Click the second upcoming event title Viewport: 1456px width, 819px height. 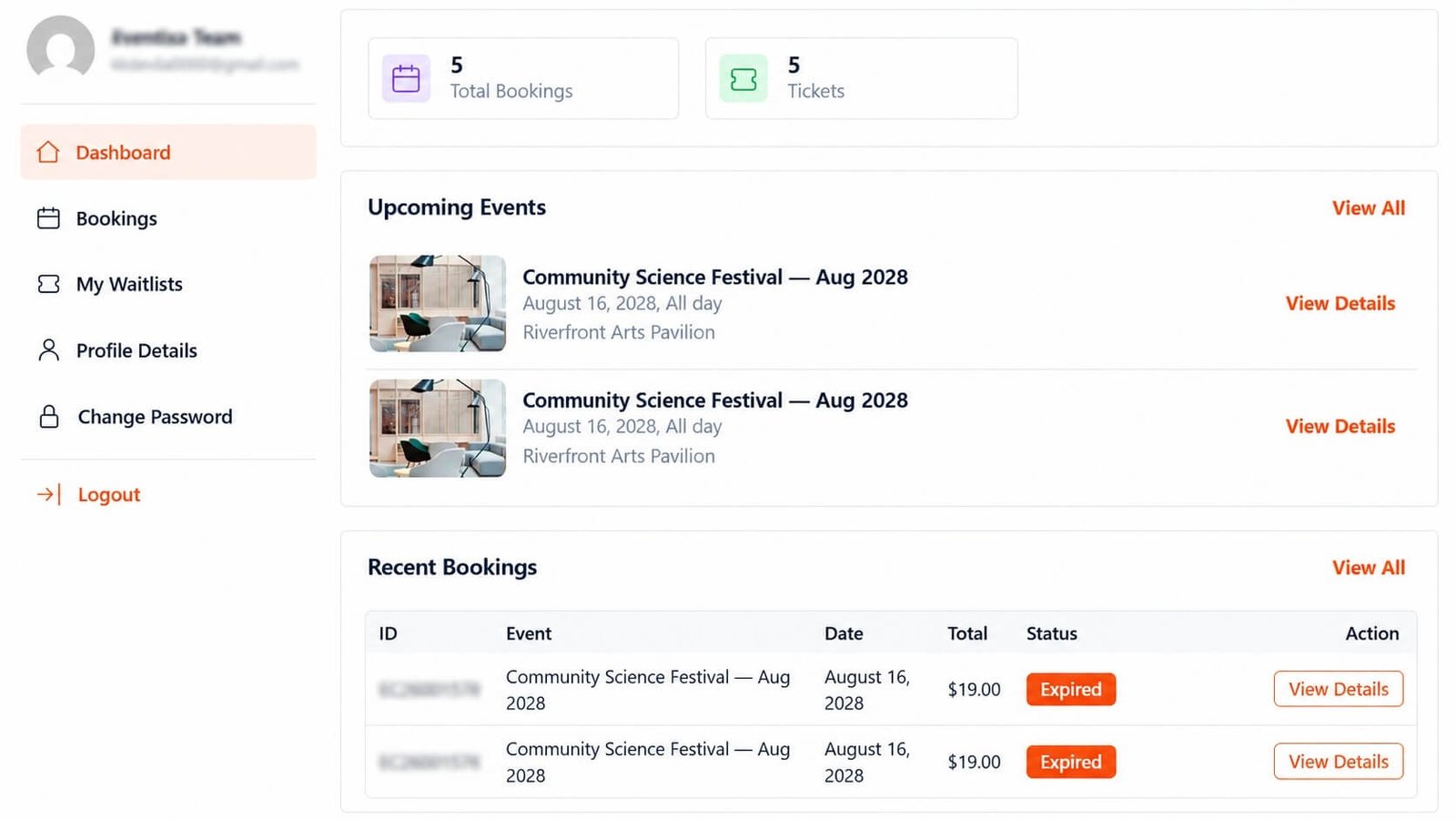(715, 400)
